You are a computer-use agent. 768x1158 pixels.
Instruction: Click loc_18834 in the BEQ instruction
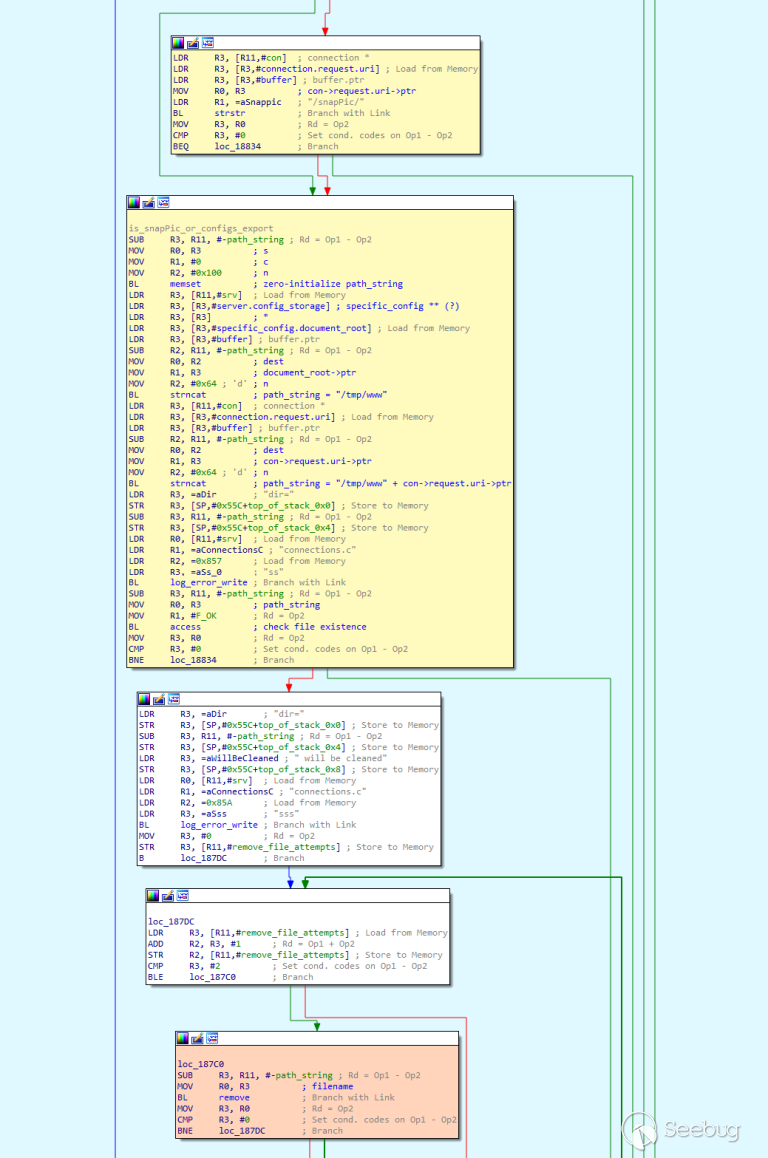[237, 146]
